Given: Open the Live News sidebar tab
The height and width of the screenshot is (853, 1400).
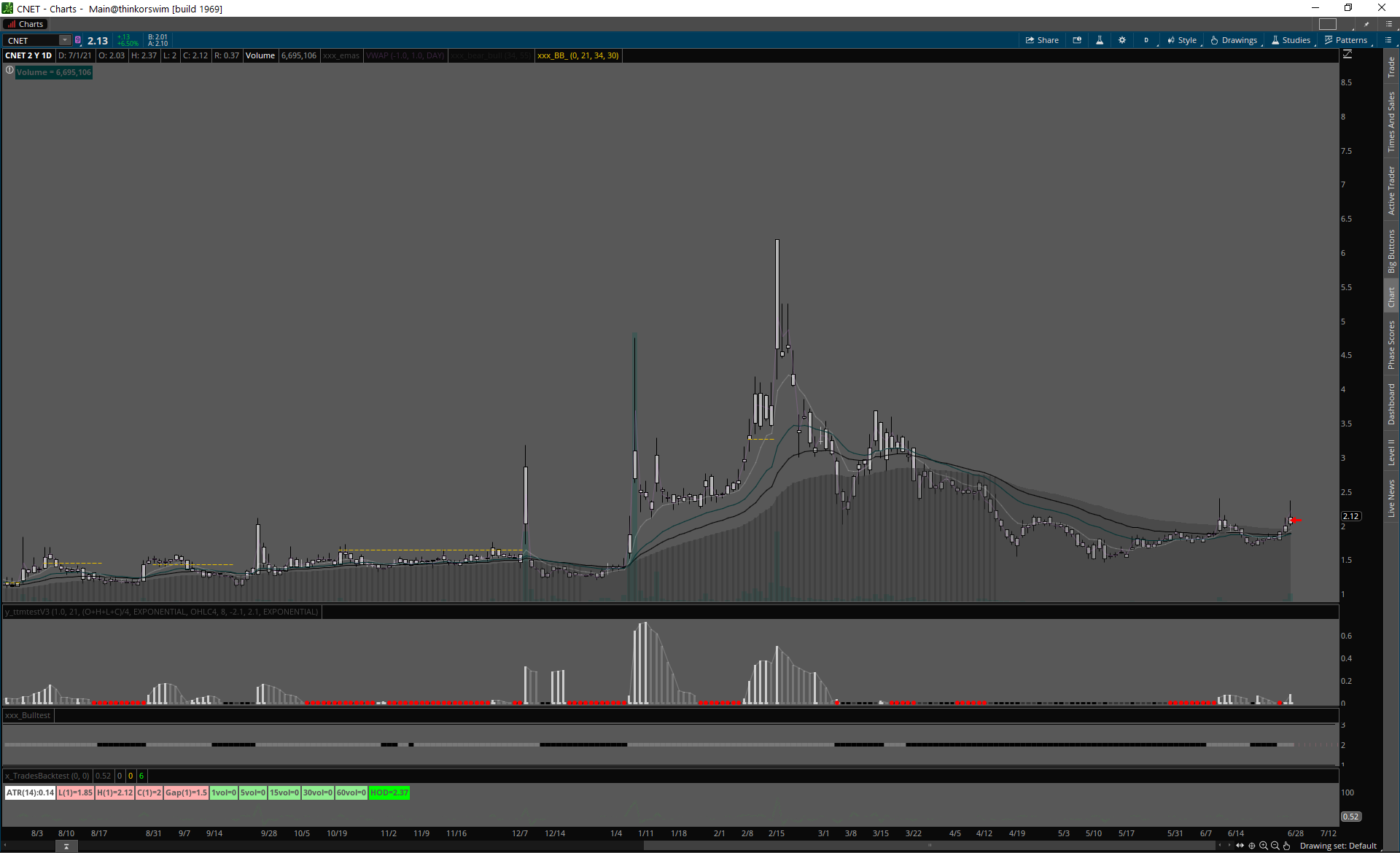Looking at the screenshot, I should (1391, 499).
